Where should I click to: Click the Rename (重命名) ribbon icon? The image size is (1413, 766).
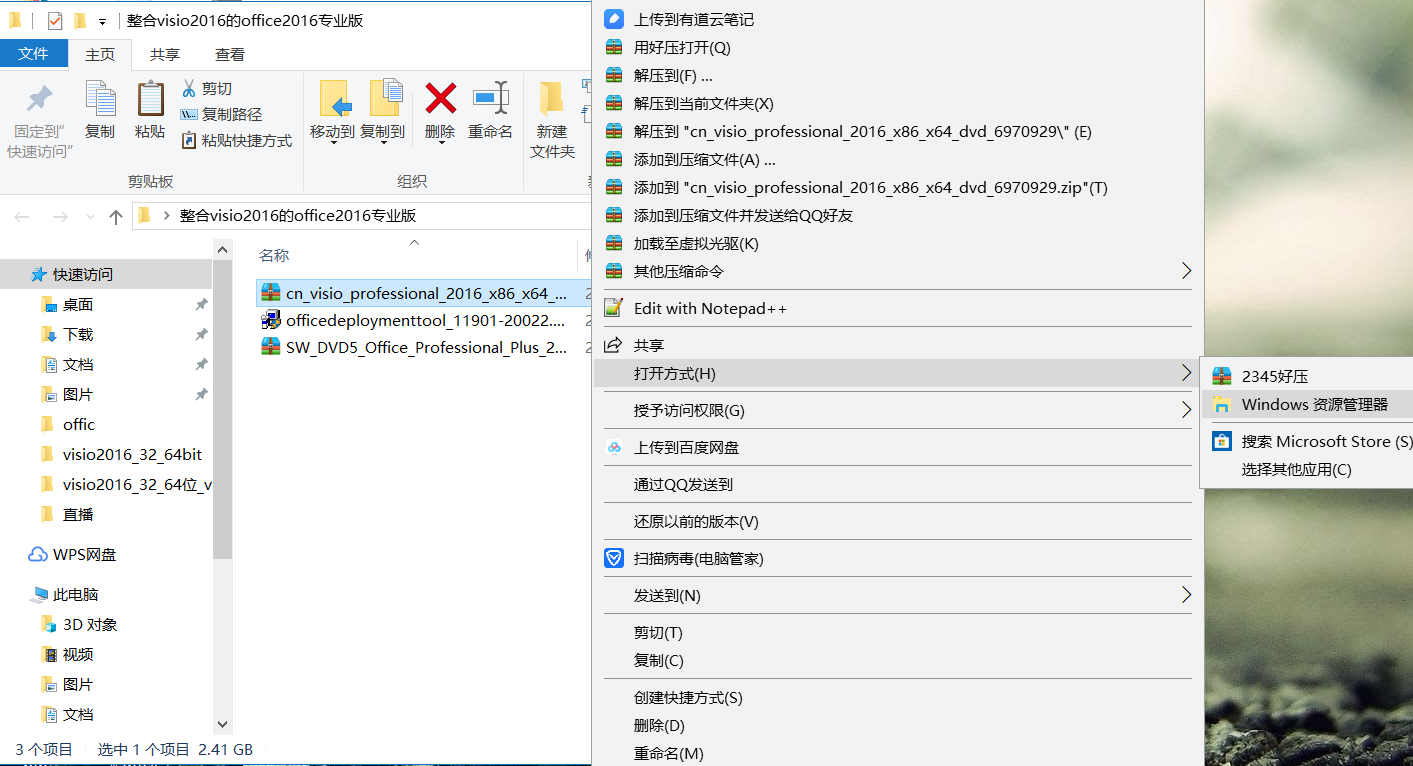click(490, 98)
